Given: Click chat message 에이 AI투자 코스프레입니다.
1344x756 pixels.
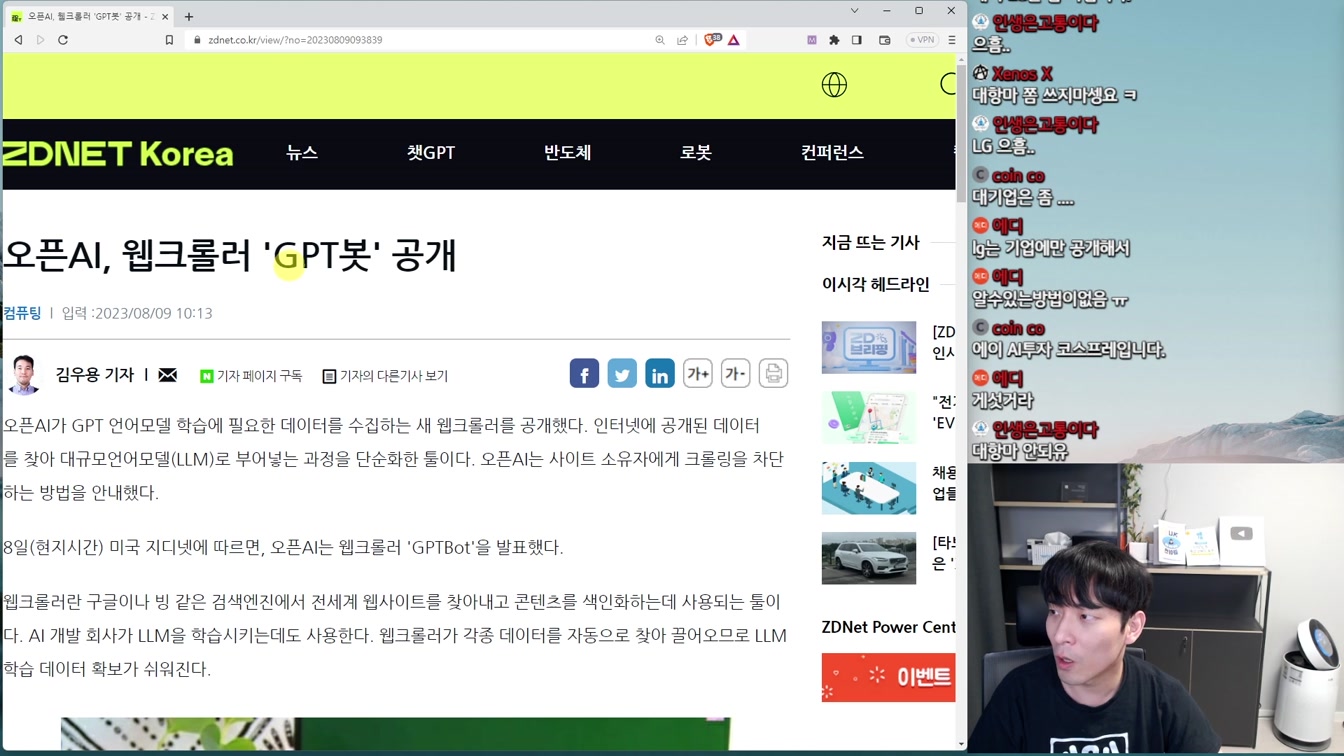Looking at the screenshot, I should coord(1069,350).
